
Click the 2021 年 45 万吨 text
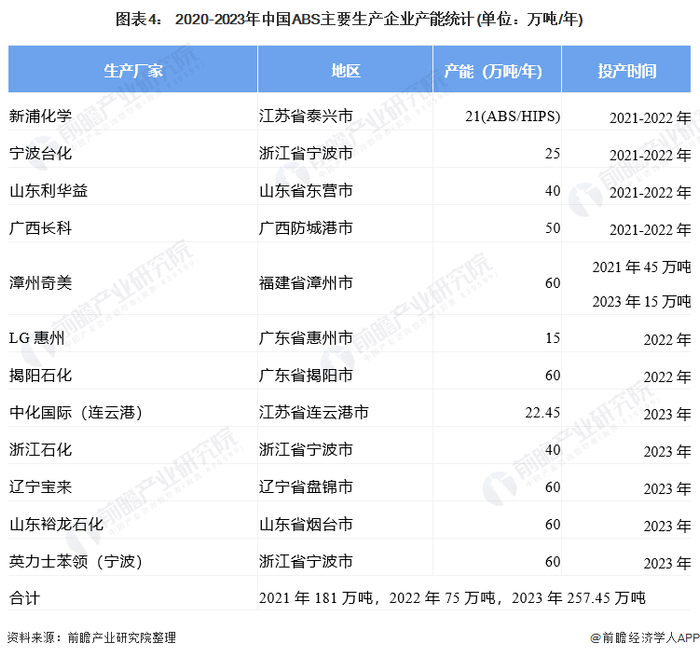642,267
